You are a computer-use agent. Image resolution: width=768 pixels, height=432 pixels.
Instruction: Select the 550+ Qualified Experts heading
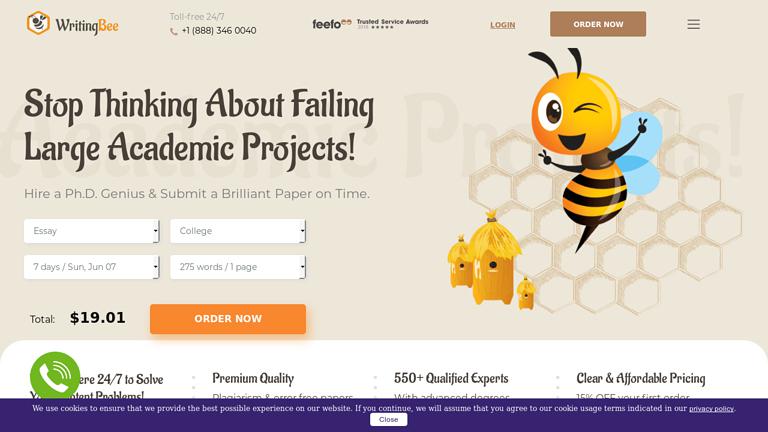(451, 378)
